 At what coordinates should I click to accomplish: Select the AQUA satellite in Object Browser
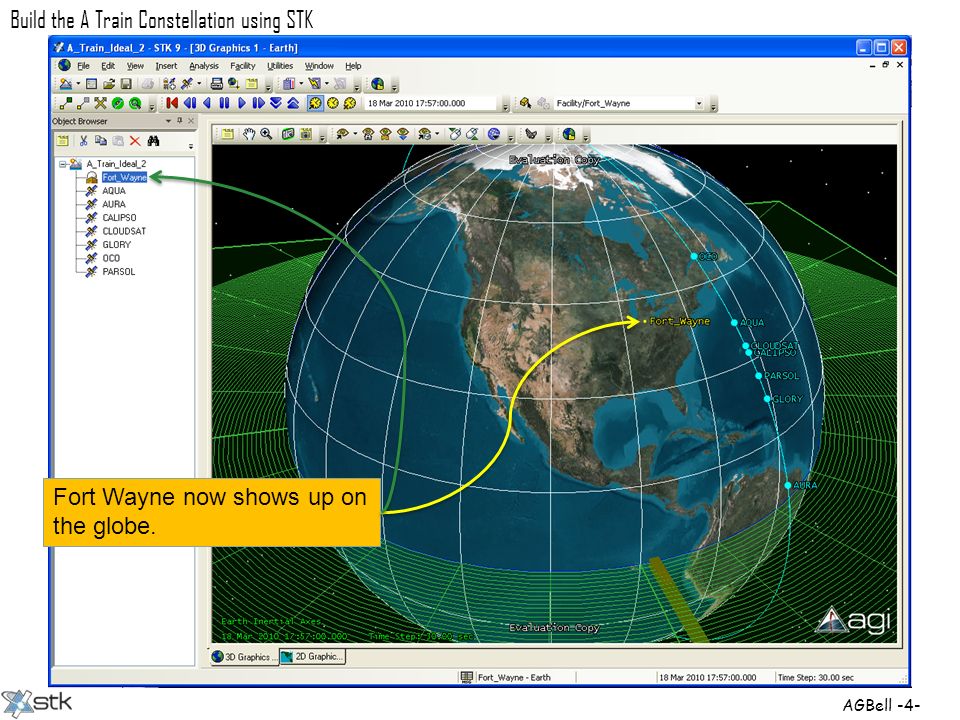pyautogui.click(x=113, y=191)
